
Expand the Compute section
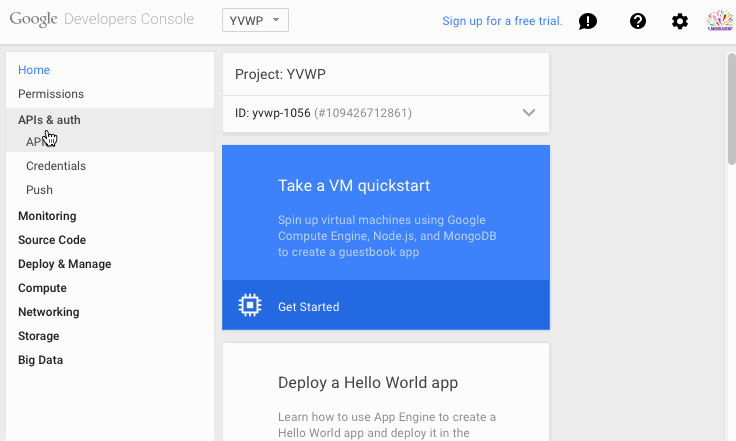tap(42, 288)
